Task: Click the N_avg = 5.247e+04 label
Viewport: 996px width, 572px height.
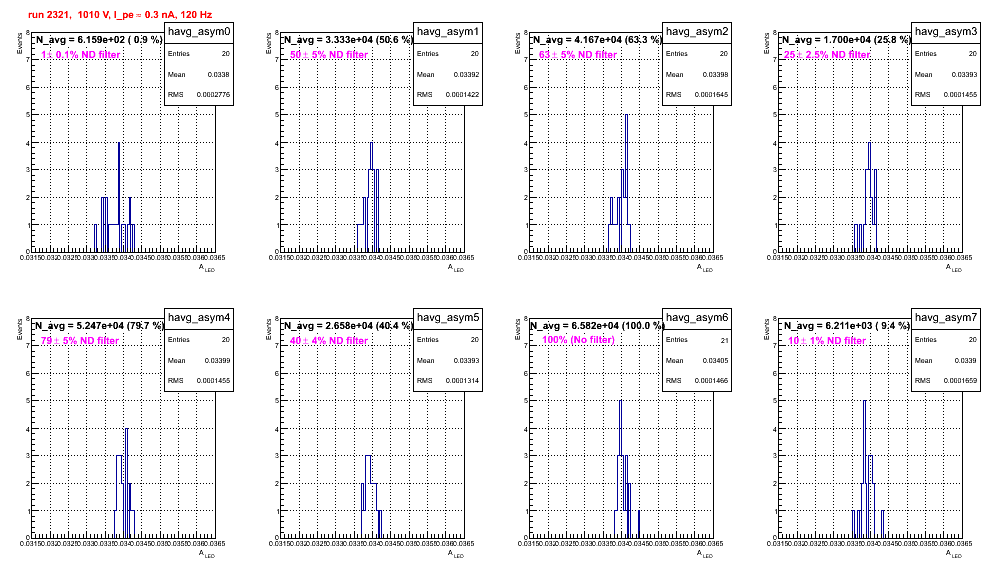Action: click(x=98, y=326)
